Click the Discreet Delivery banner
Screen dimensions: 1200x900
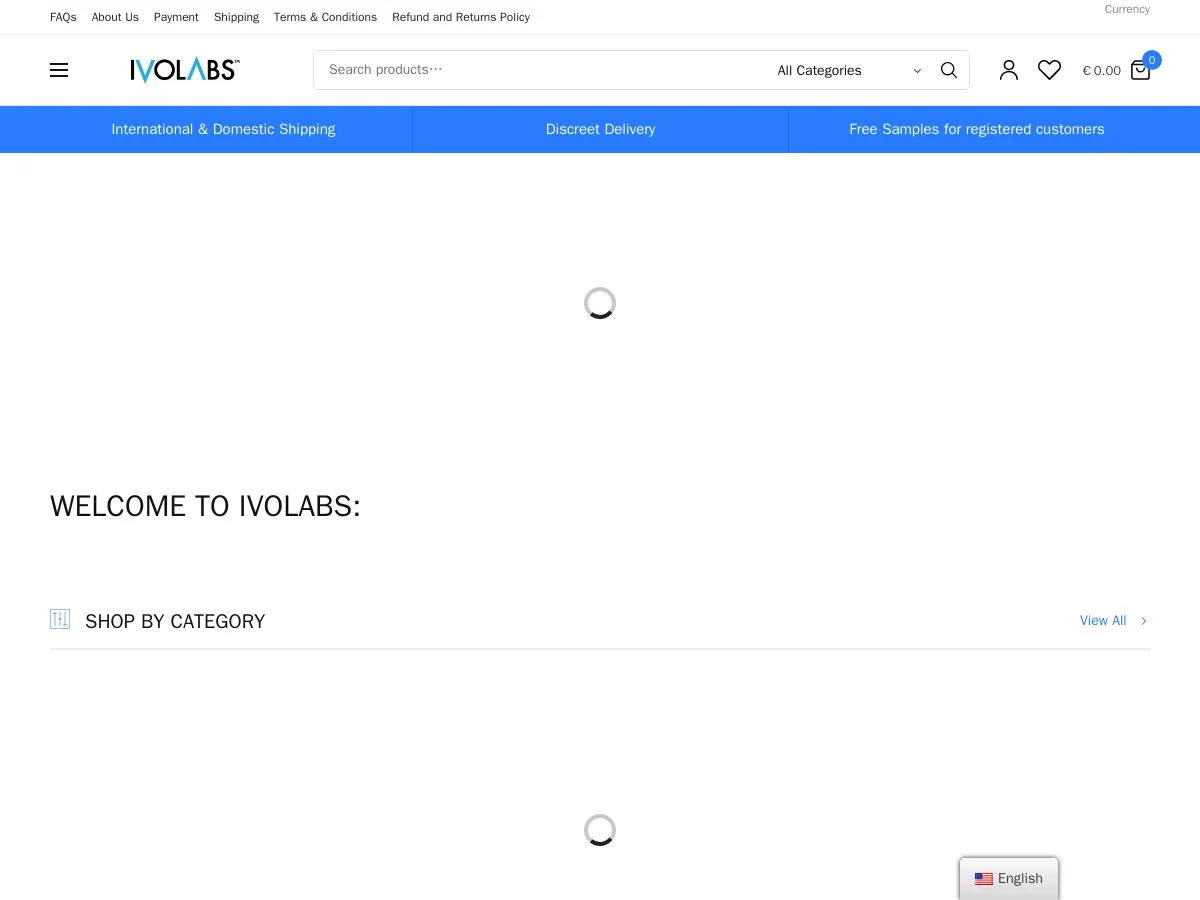coord(600,129)
